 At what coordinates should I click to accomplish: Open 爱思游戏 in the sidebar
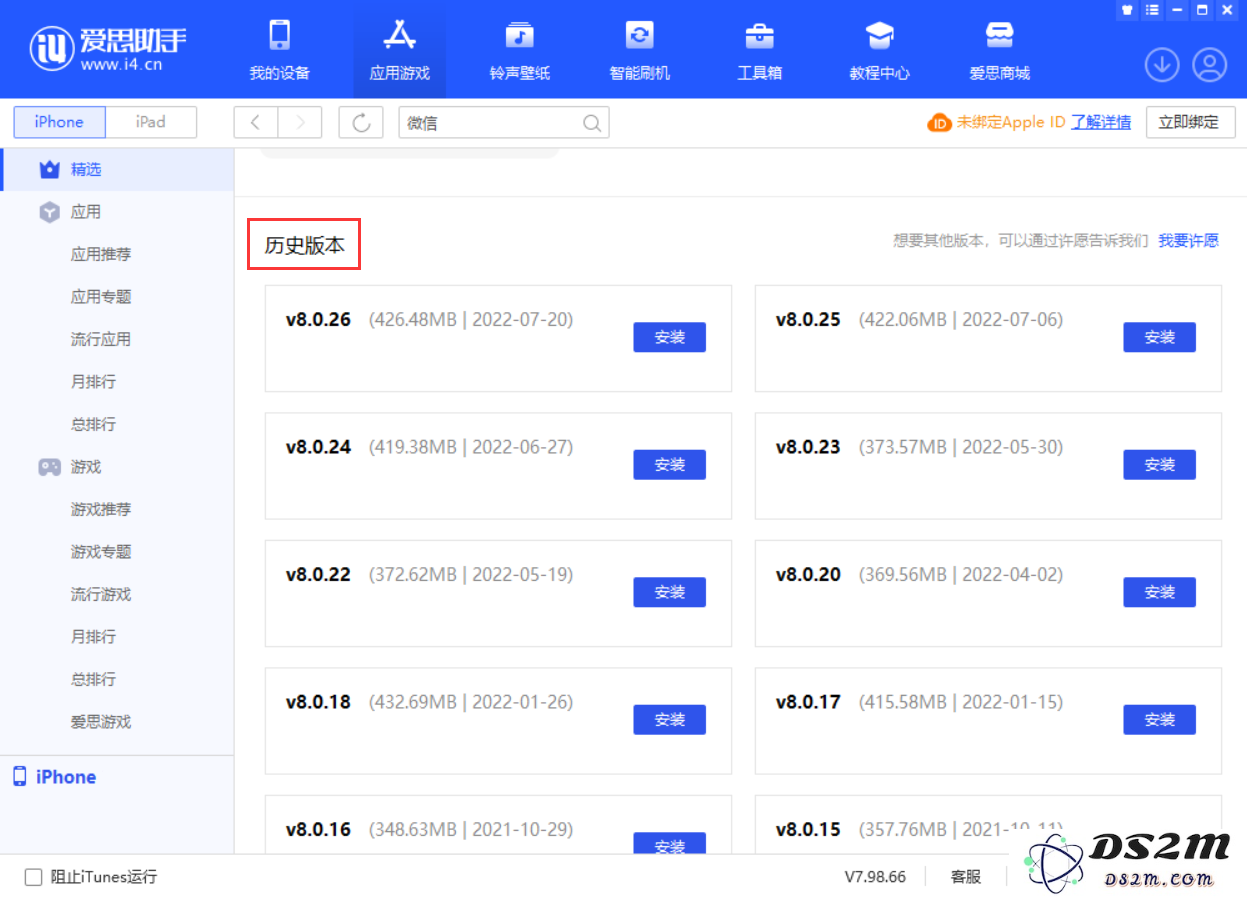click(x=101, y=722)
